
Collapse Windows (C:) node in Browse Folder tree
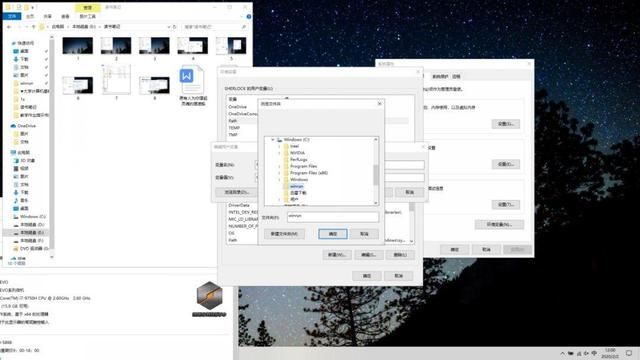tap(273, 140)
